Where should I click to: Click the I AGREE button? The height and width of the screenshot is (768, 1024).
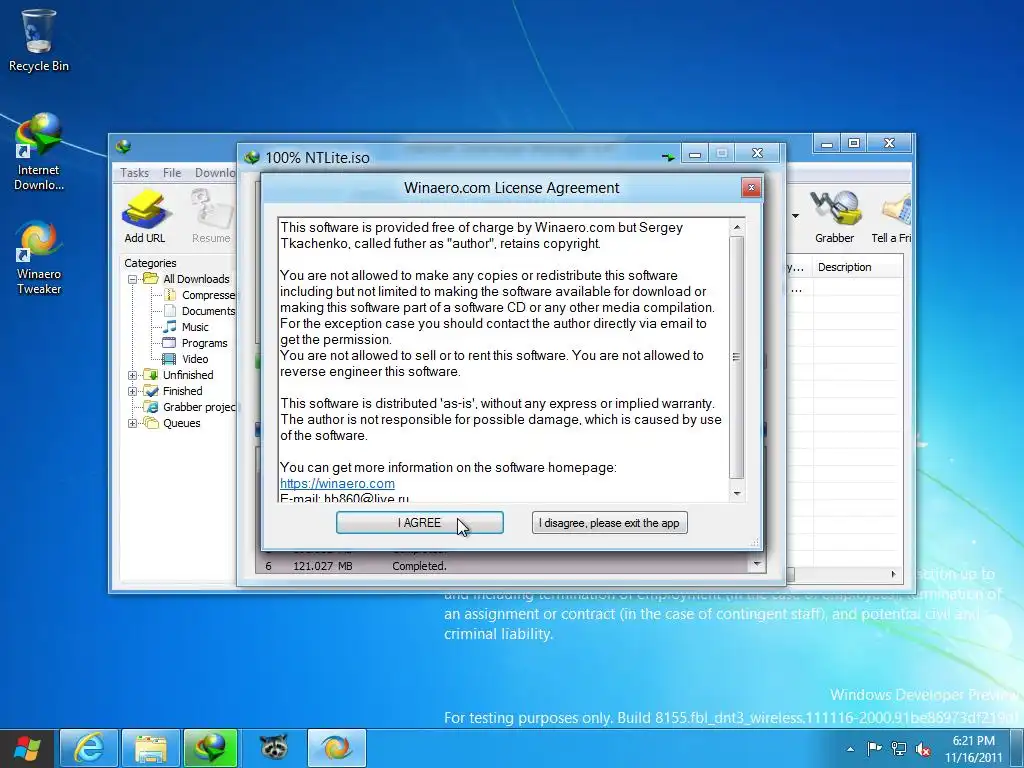[x=419, y=522]
